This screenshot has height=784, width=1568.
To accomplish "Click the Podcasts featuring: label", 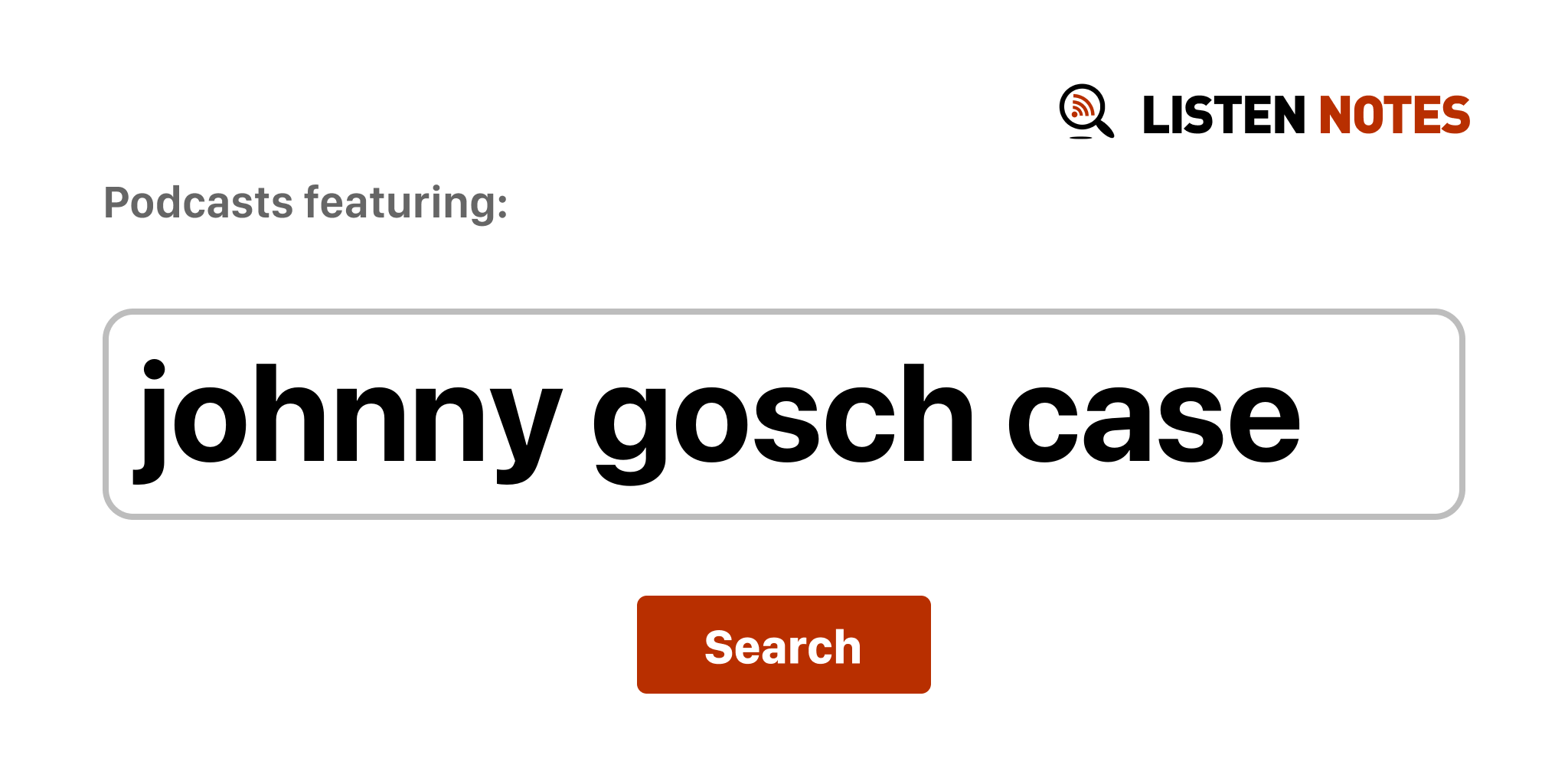I will tap(305, 203).
